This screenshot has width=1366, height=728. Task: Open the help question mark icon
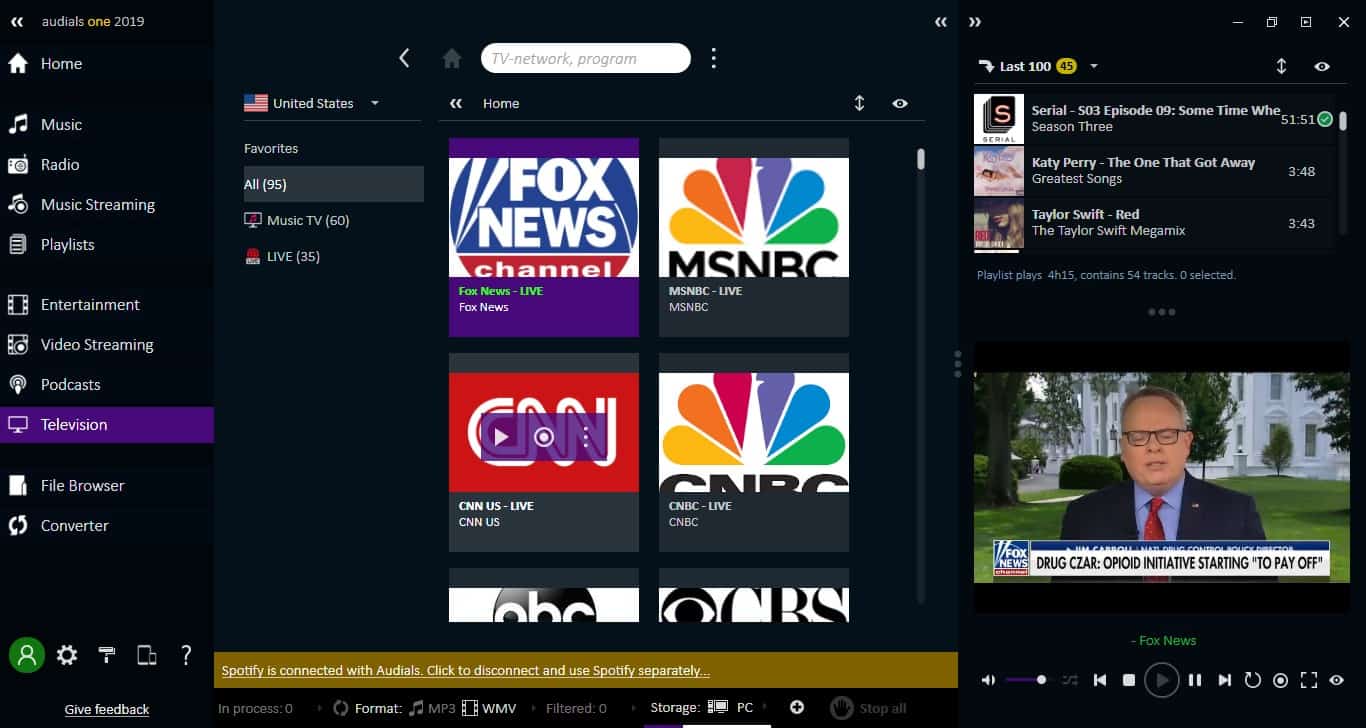(186, 655)
